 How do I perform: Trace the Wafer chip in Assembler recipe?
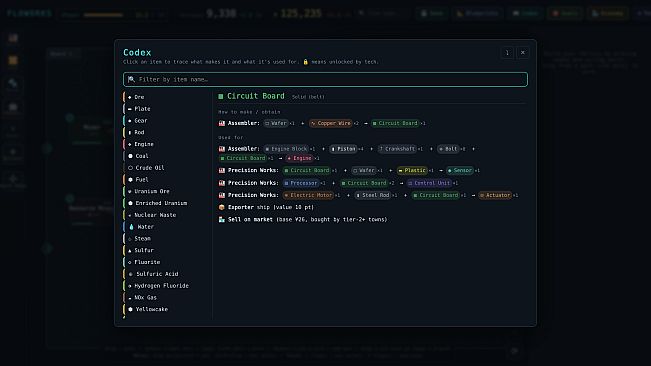click(276, 123)
